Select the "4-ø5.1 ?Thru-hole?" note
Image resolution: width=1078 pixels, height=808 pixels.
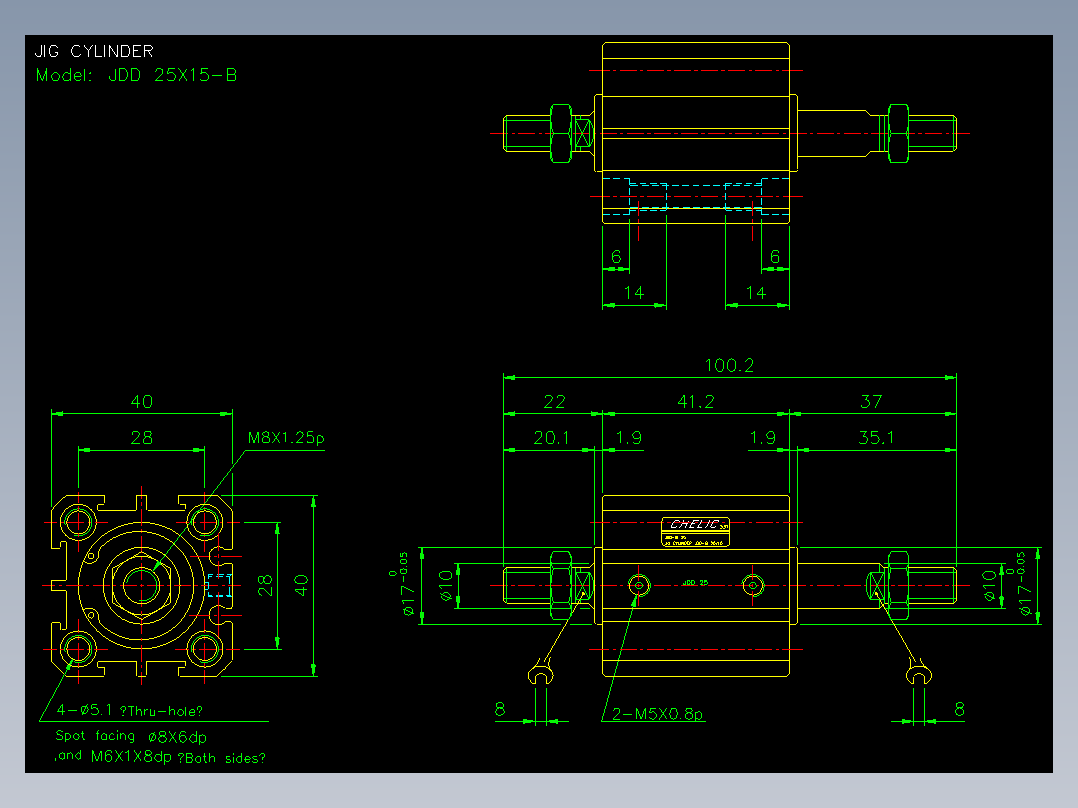[130, 710]
